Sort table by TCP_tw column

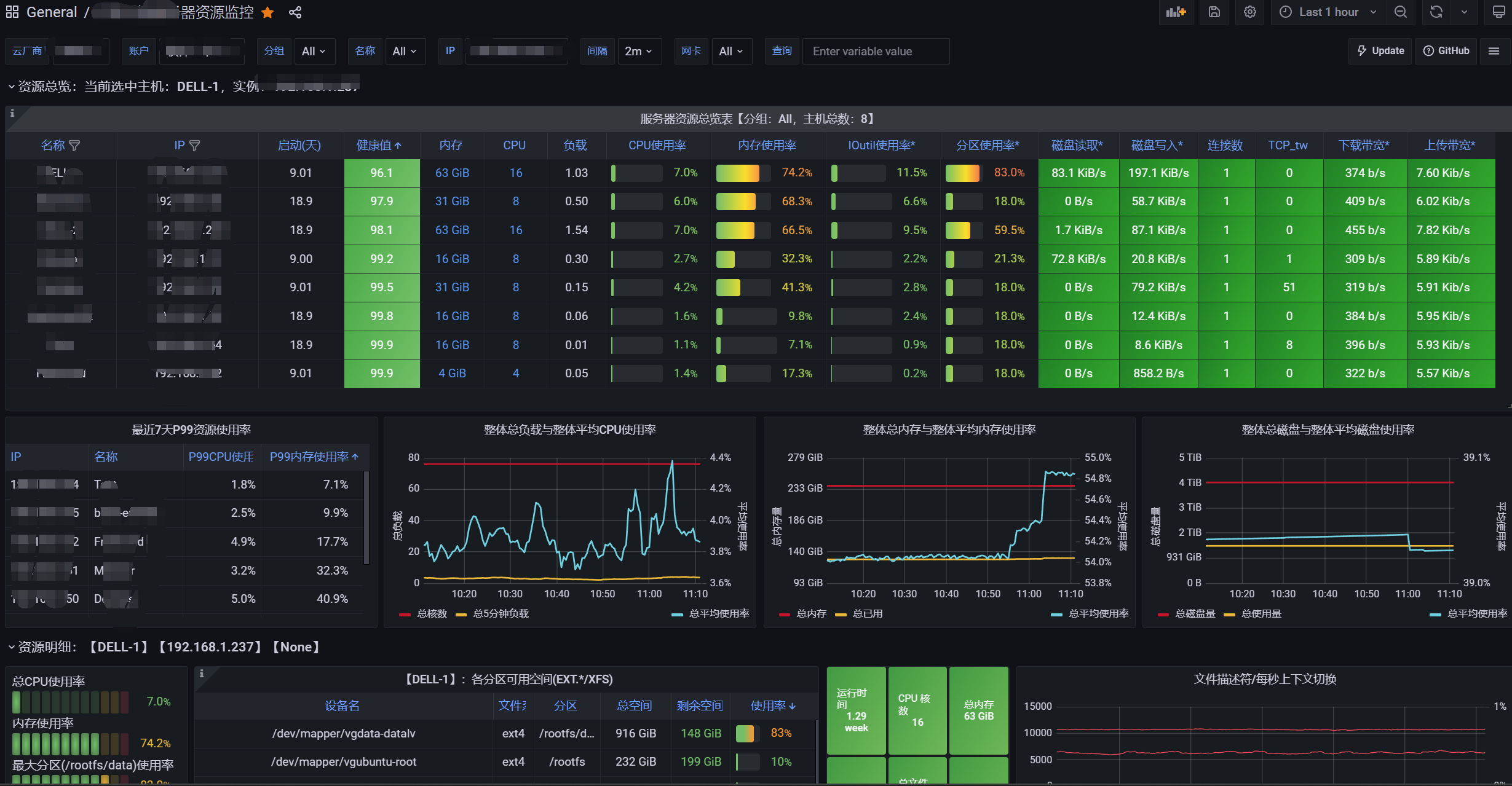coord(1288,146)
